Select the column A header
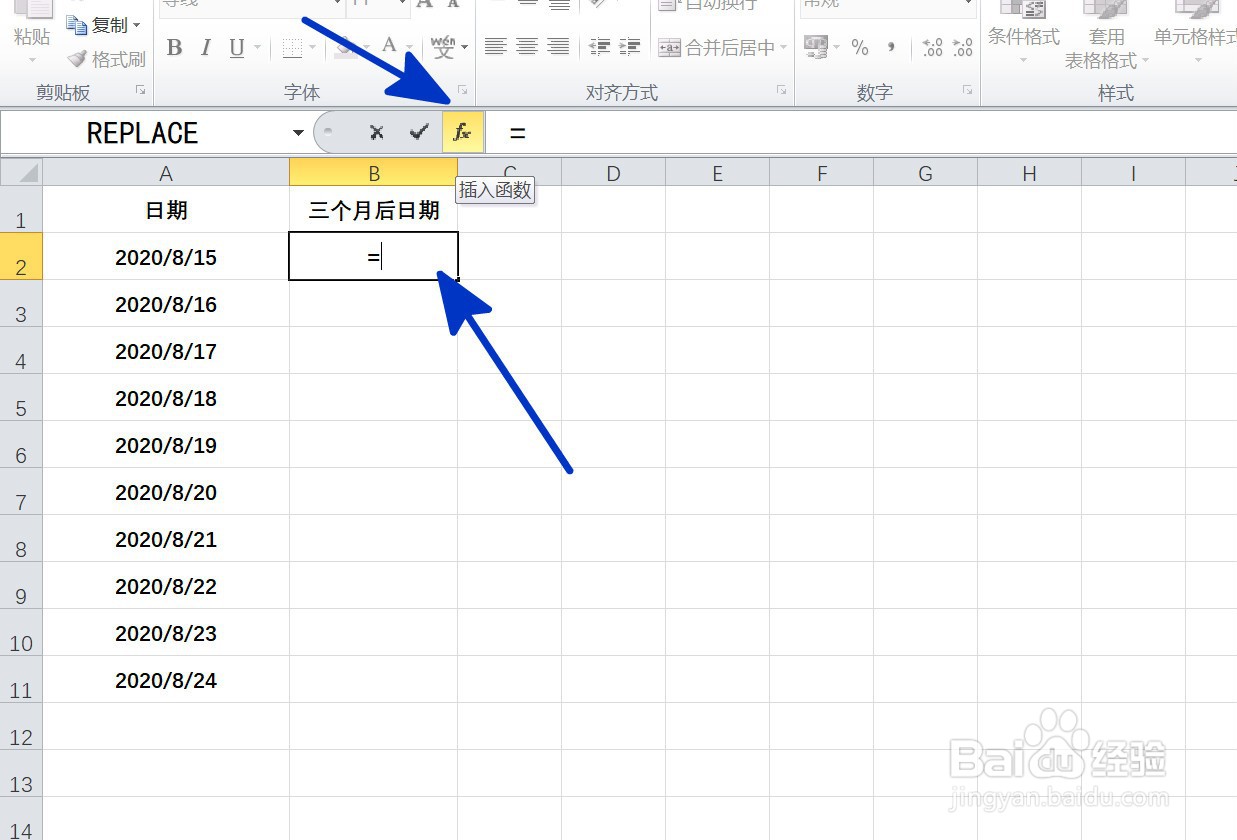 click(166, 173)
